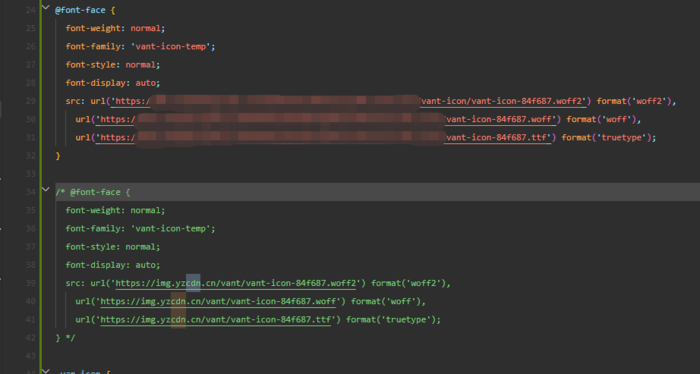Viewport: 700px width, 374px height.
Task: Click the 'normal' value of font-weight on line 25
Action: coord(145,29)
